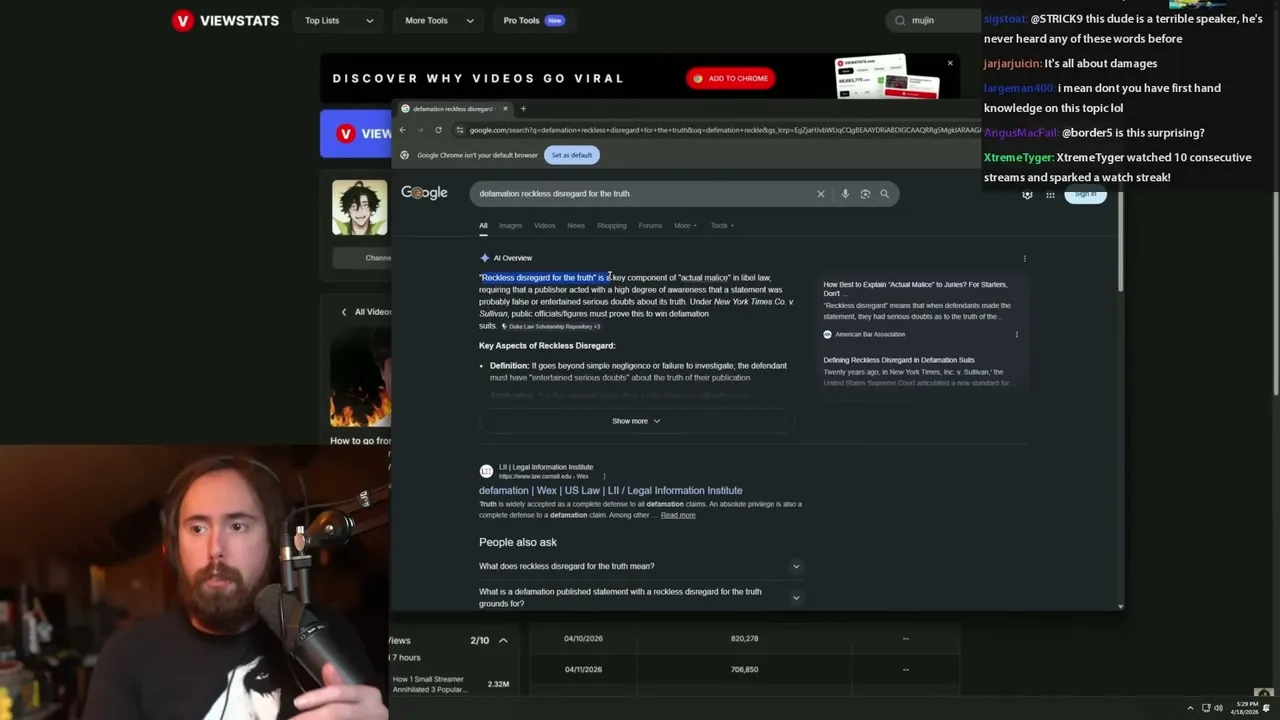The height and width of the screenshot is (720, 1280).
Task: Open Google Lens image search
Action: [865, 194]
